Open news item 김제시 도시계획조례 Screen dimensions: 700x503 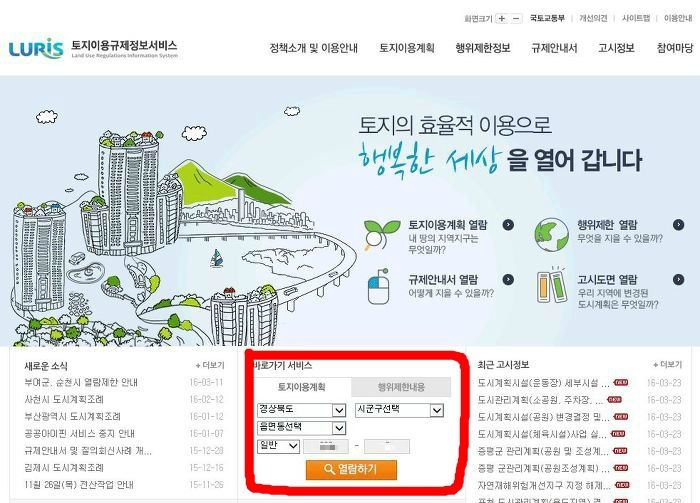(64, 468)
